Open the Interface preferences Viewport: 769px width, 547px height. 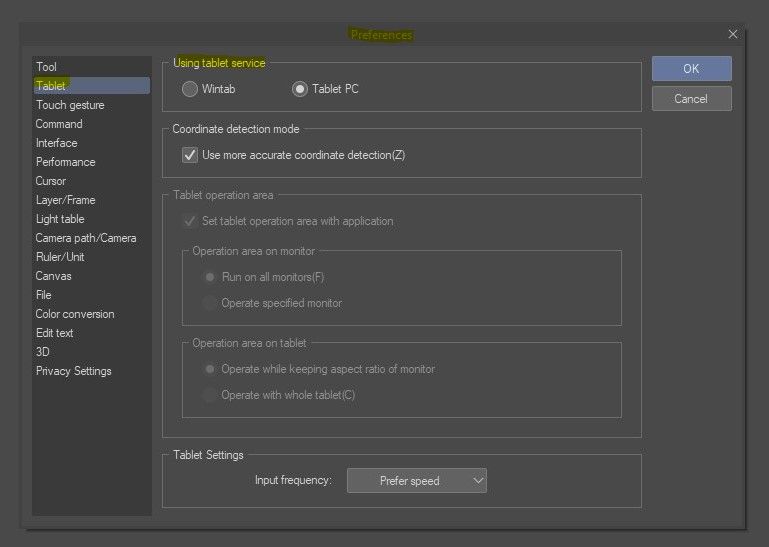click(56, 143)
